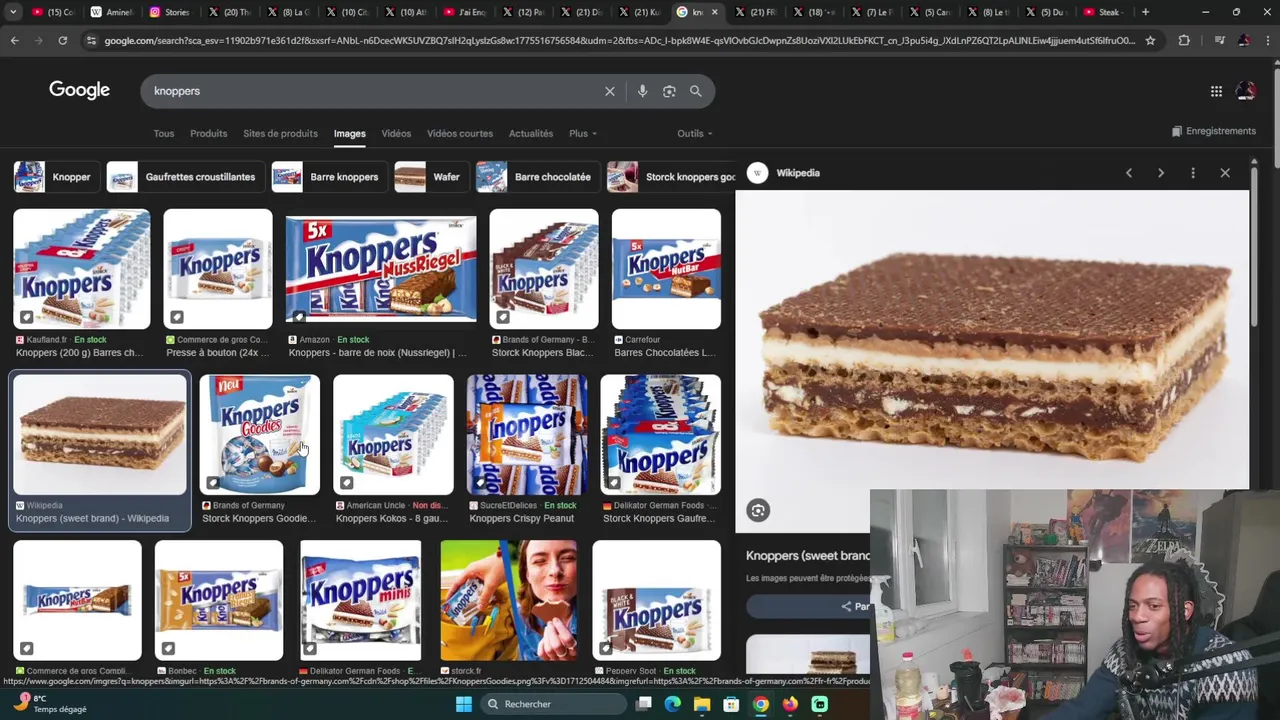Image resolution: width=1280 pixels, height=720 pixels.
Task: Close the Wikipedia image preview panel
Action: click(1225, 173)
